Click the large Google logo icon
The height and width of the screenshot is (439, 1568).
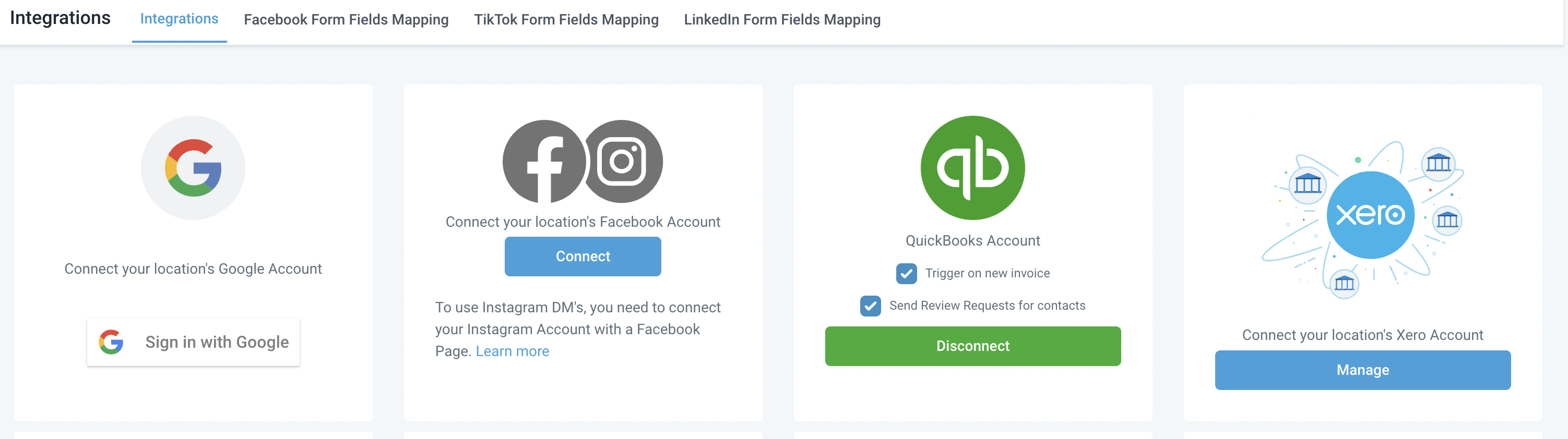pos(193,168)
